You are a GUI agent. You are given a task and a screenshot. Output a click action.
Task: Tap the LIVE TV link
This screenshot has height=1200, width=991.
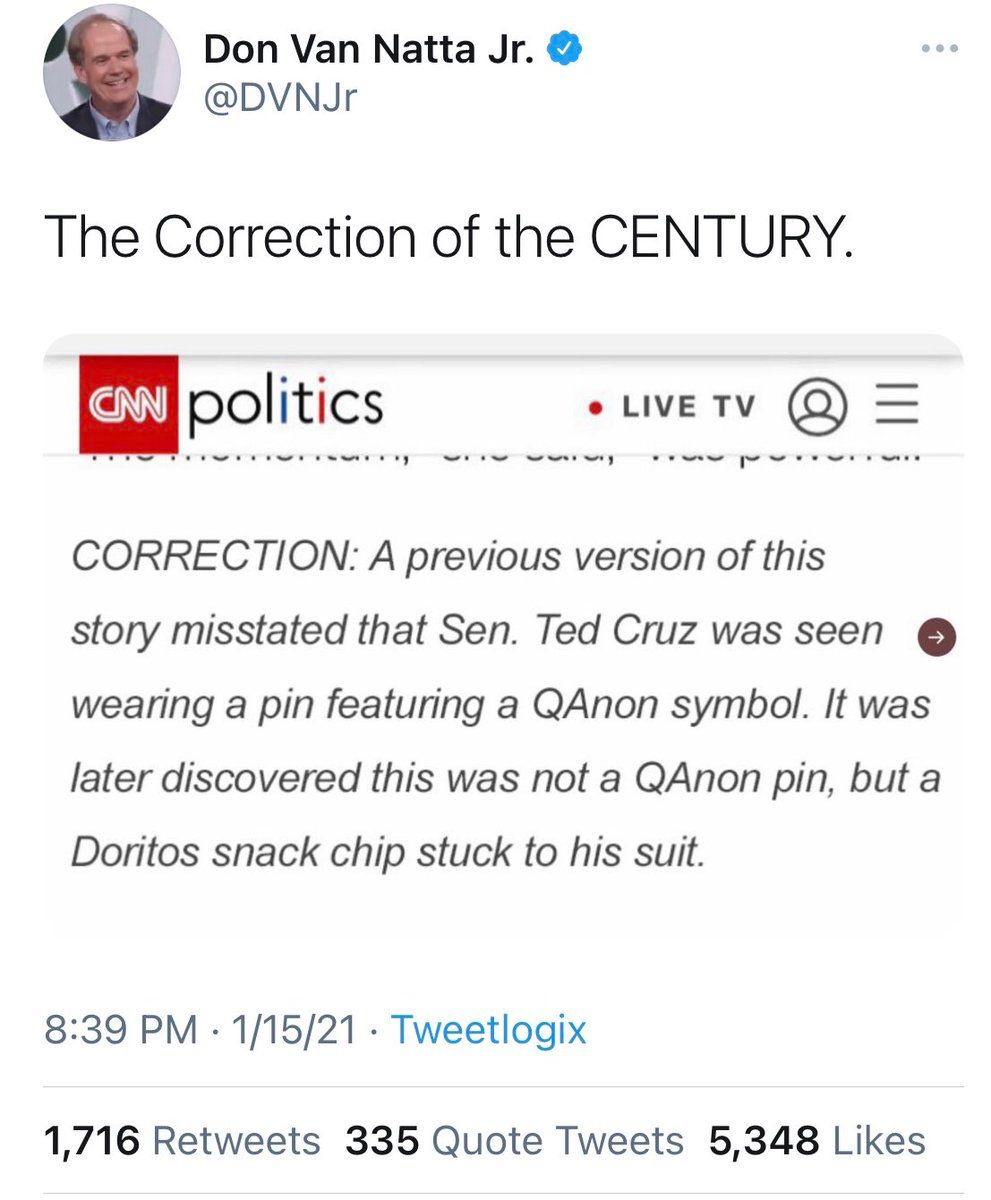(x=688, y=406)
